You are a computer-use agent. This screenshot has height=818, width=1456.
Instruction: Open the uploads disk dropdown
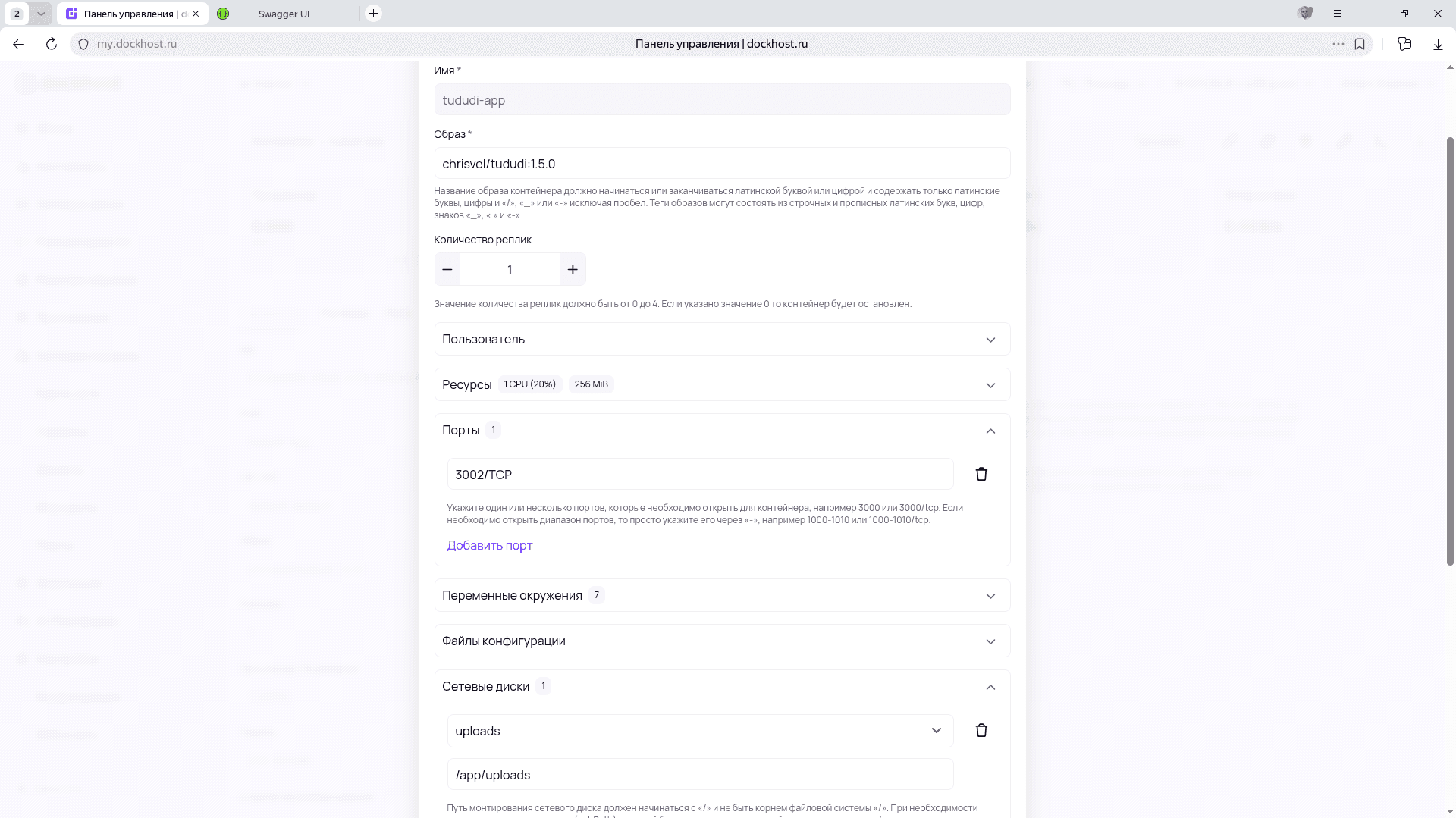700,731
